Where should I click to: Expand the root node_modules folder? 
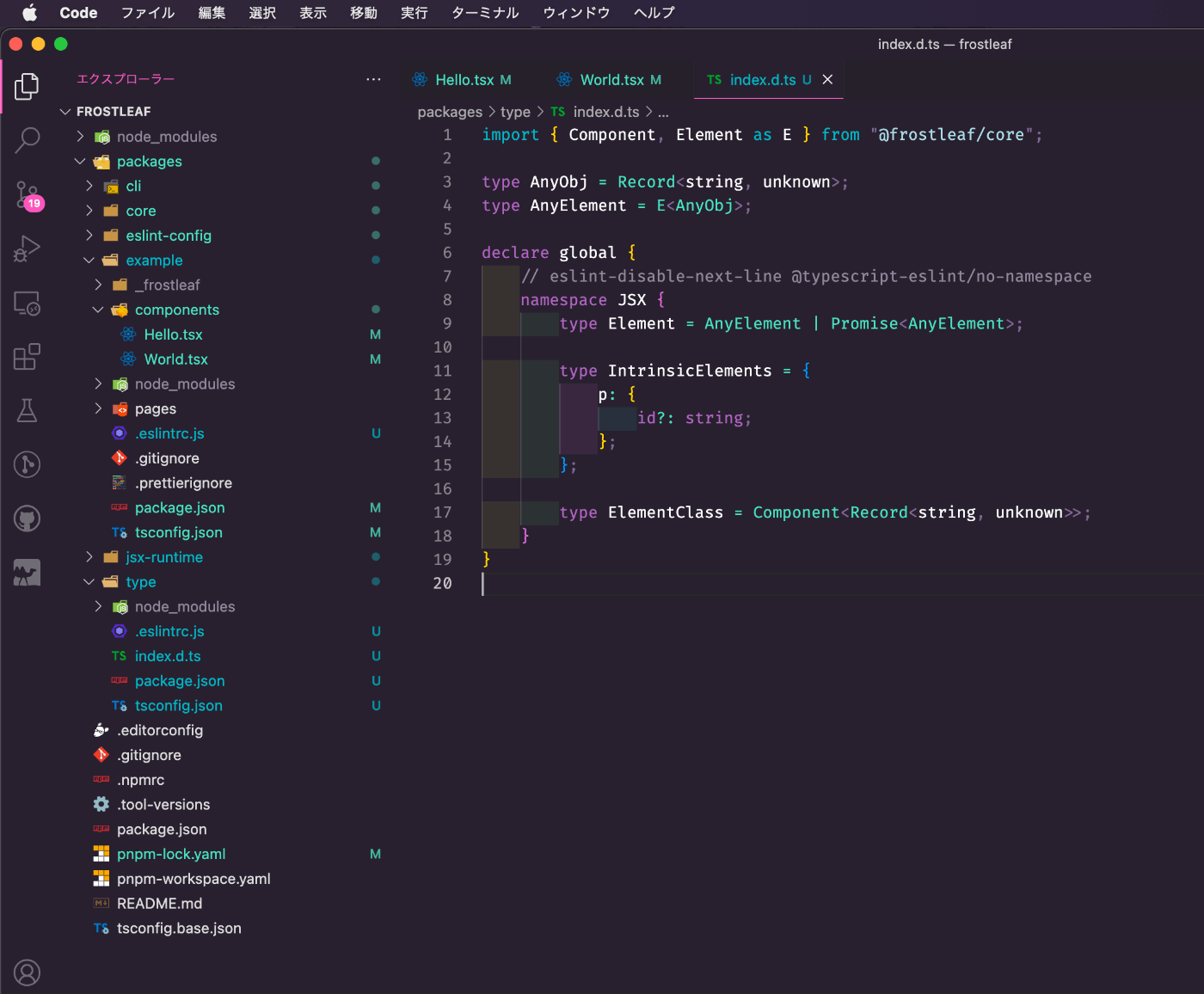[80, 137]
